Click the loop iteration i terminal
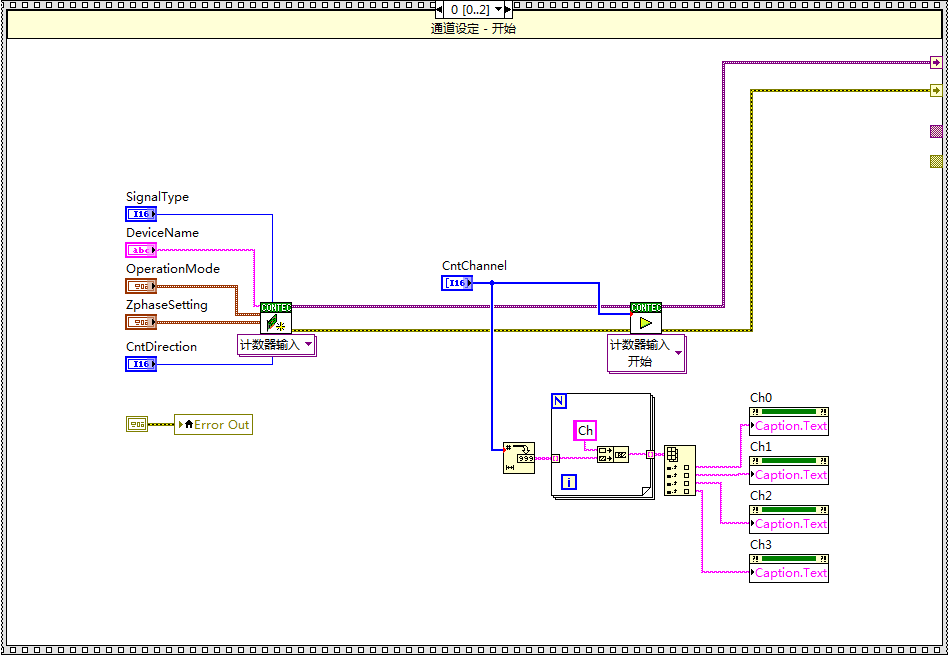 (569, 482)
